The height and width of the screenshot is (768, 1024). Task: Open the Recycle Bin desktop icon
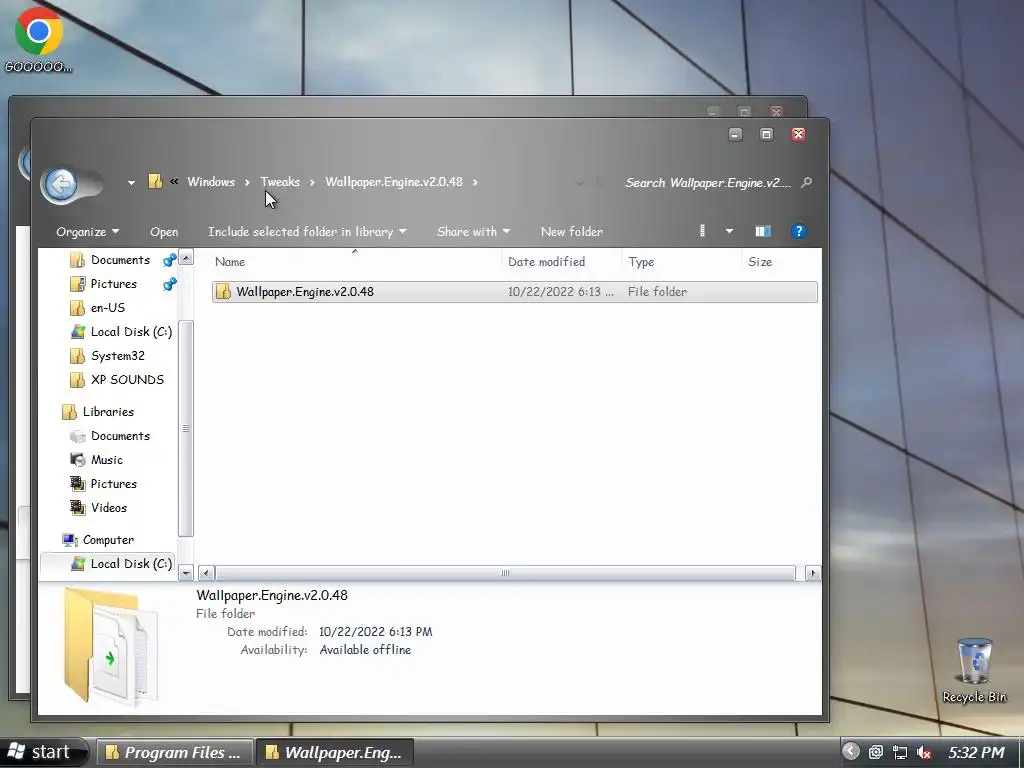[974, 671]
